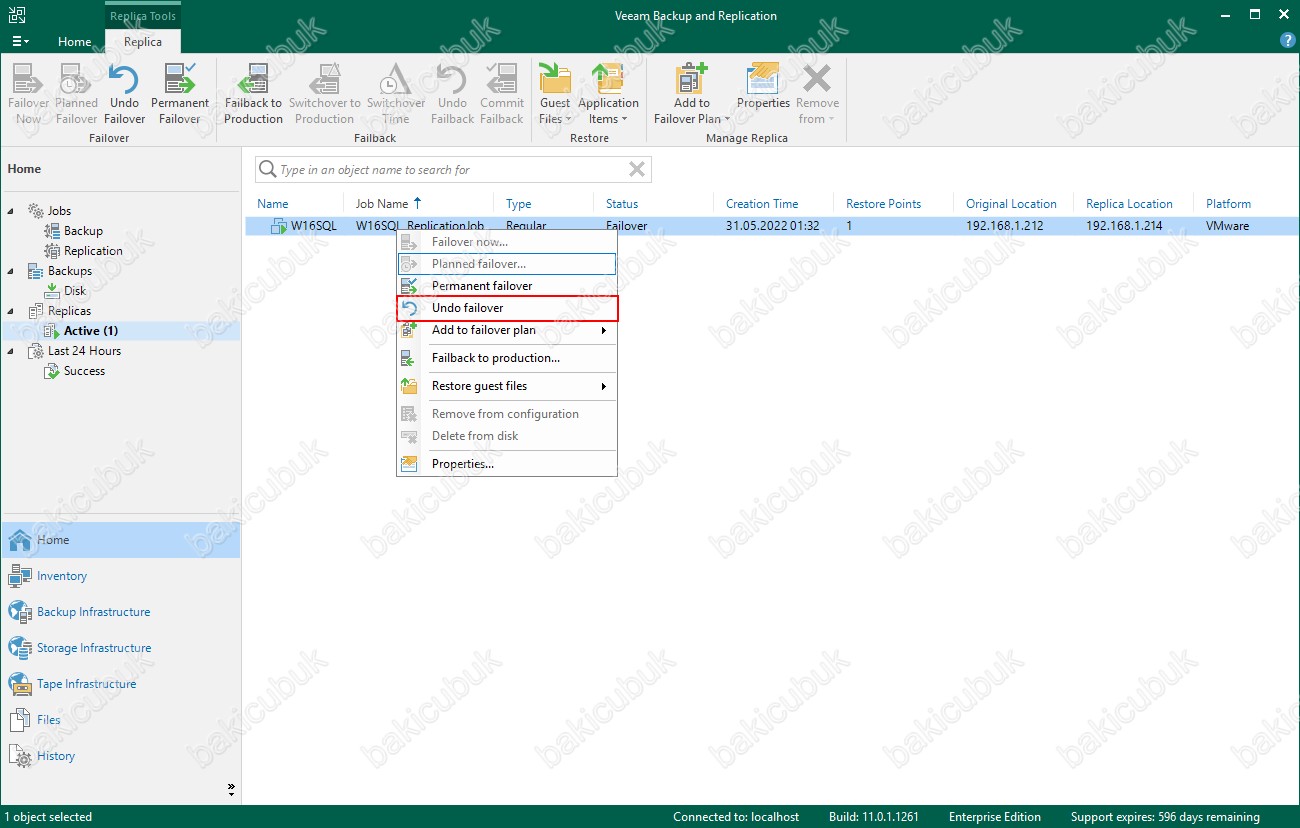Viewport: 1300px width, 828px height.
Task: Sort by the Job Name column header
Action: pyautogui.click(x=382, y=203)
